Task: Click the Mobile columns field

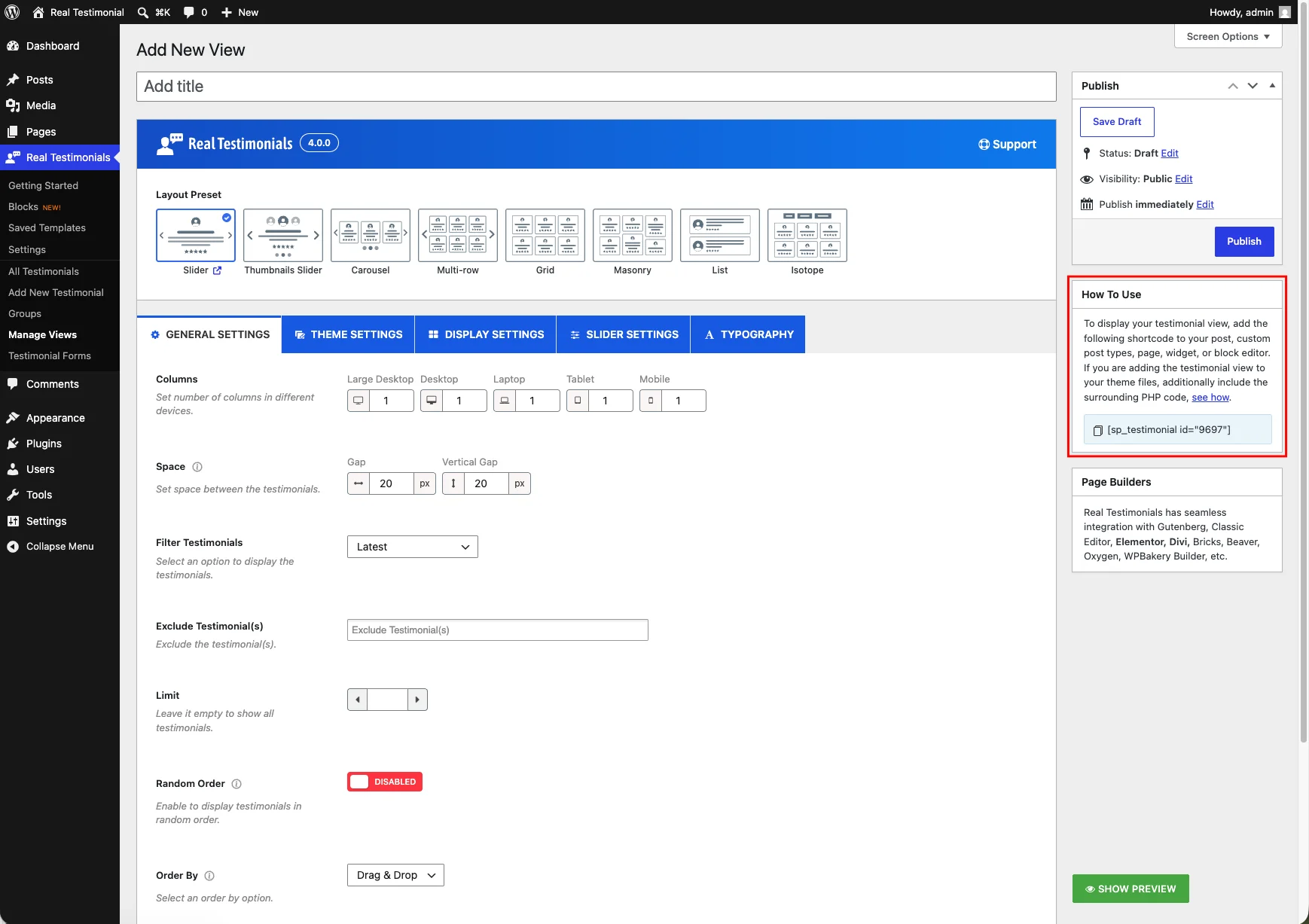Action: click(x=684, y=401)
